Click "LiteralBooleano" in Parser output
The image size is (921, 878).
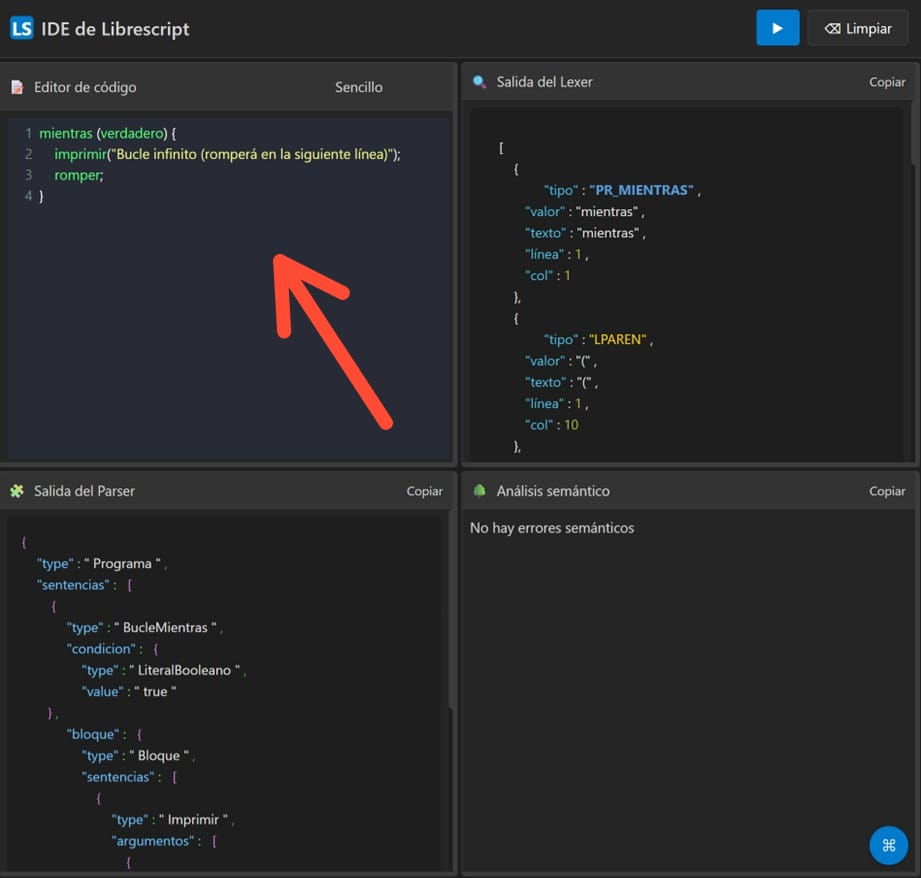point(184,671)
